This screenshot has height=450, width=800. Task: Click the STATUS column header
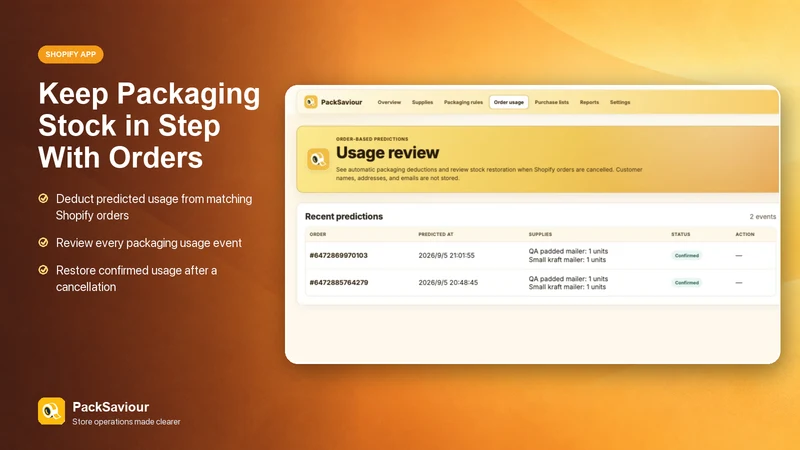click(681, 234)
